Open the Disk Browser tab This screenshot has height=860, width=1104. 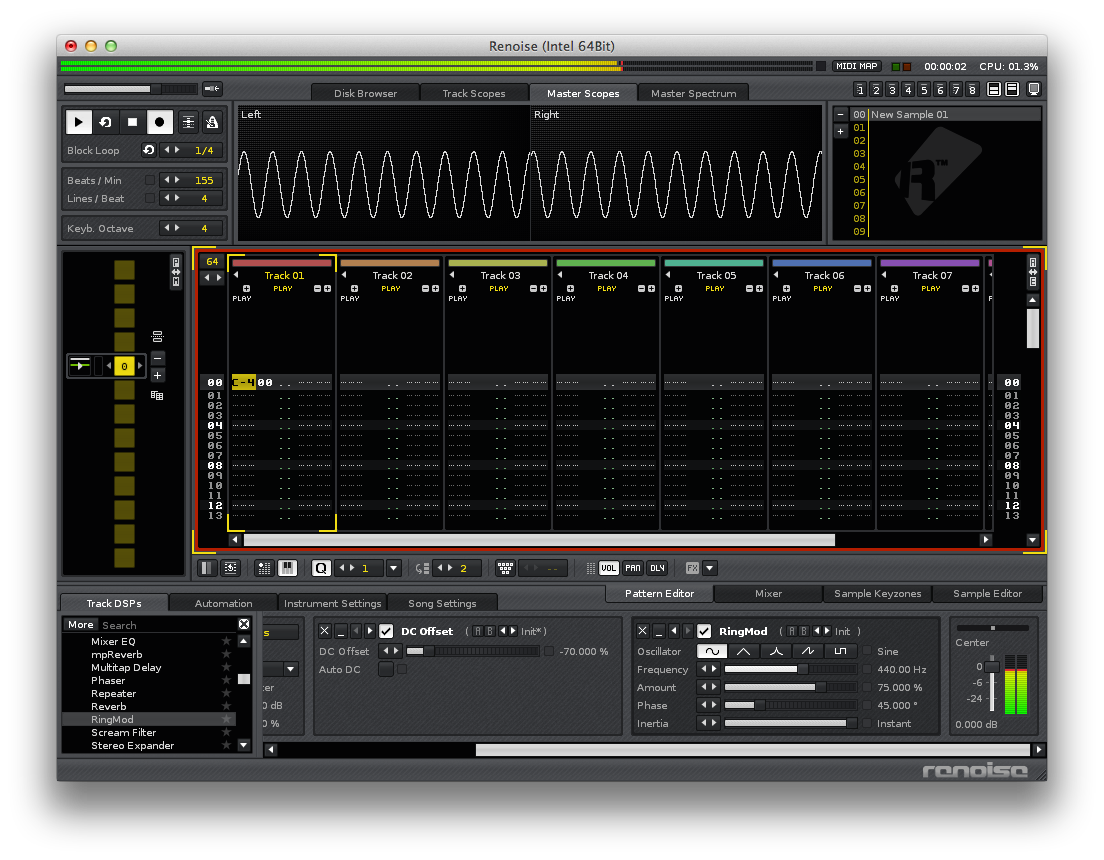pos(365,93)
